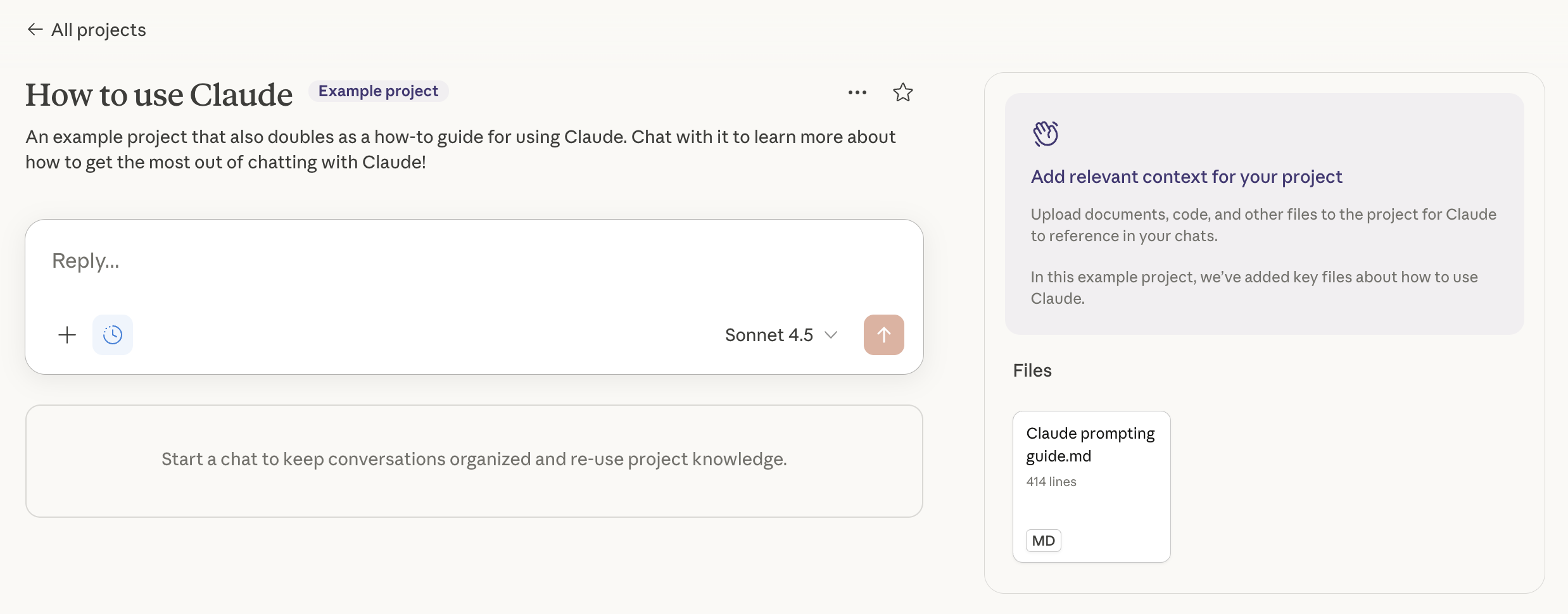Image resolution: width=1568 pixels, height=614 pixels.
Task: Click the MD file type badge
Action: (1043, 541)
